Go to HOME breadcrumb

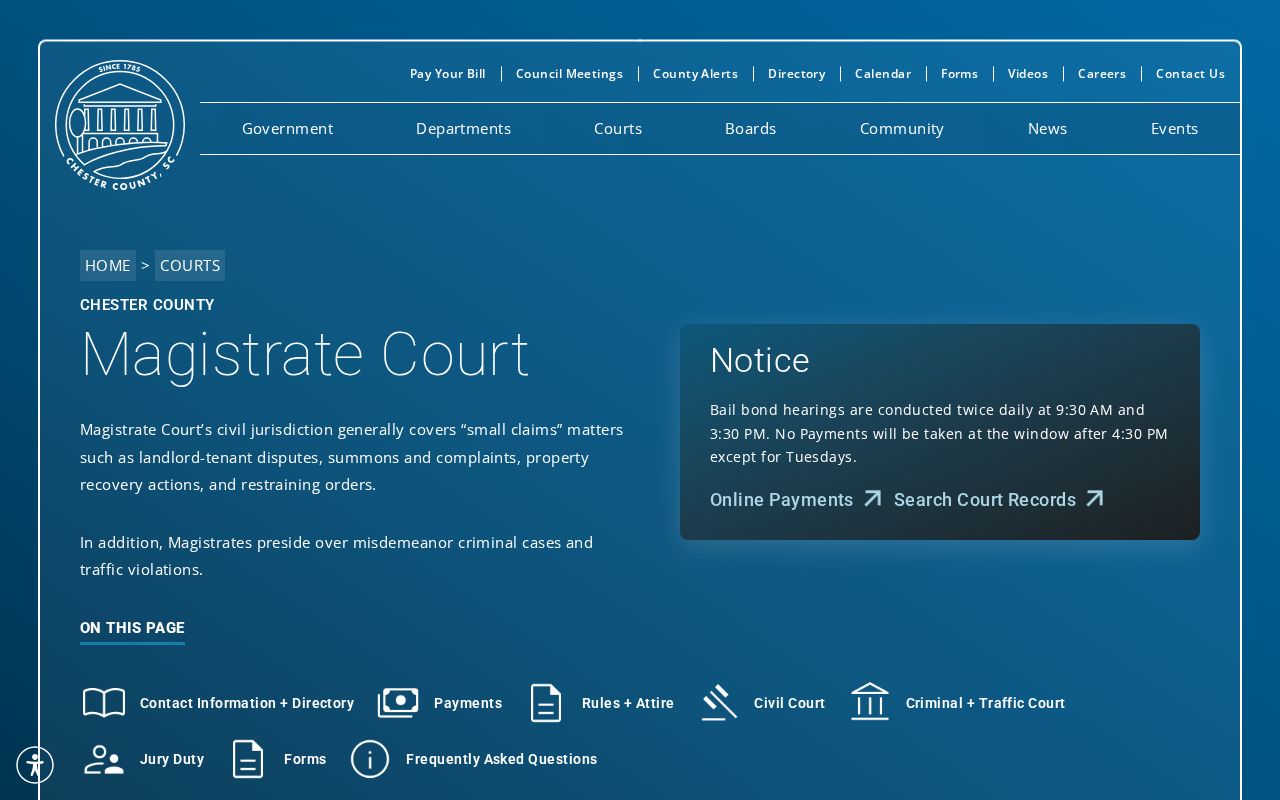pos(108,265)
